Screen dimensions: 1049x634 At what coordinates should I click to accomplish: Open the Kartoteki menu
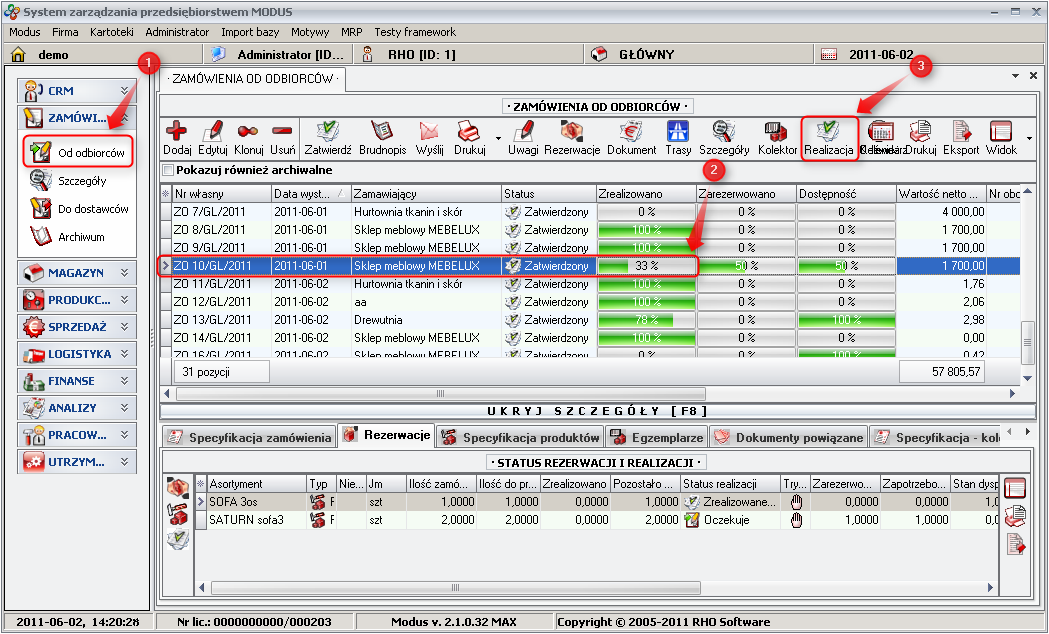coord(111,32)
